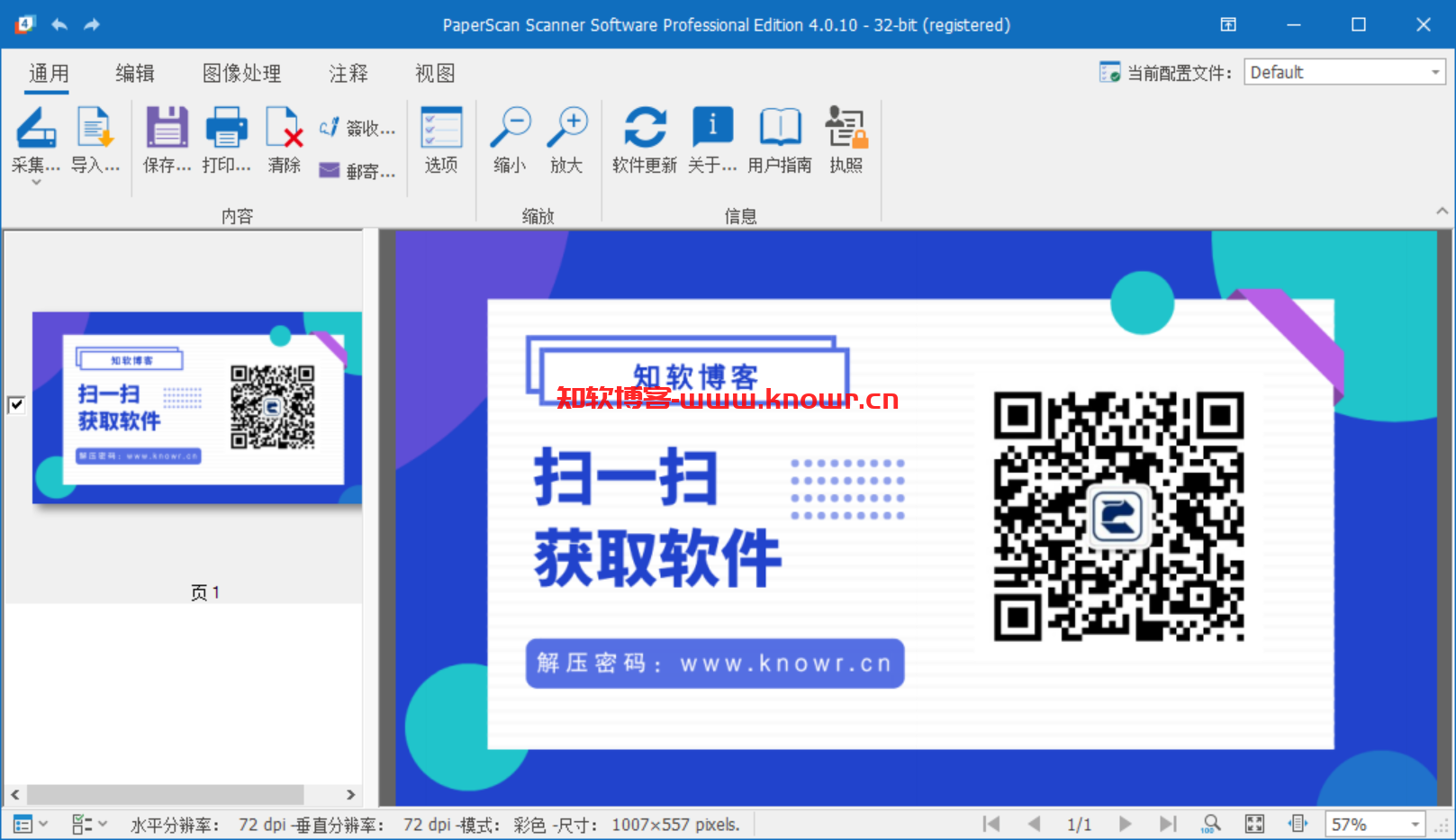Click the Print (打印) printer icon
The height and width of the screenshot is (840, 1456).
click(x=226, y=127)
